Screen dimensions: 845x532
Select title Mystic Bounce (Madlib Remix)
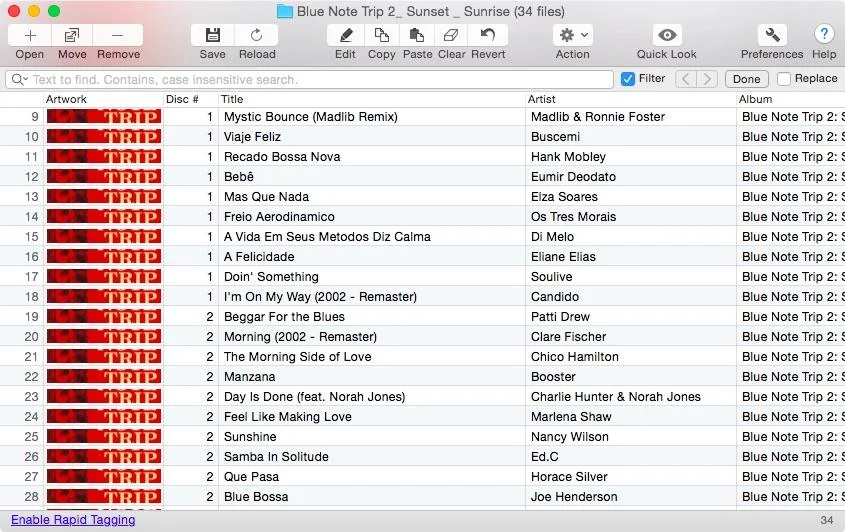[310, 117]
